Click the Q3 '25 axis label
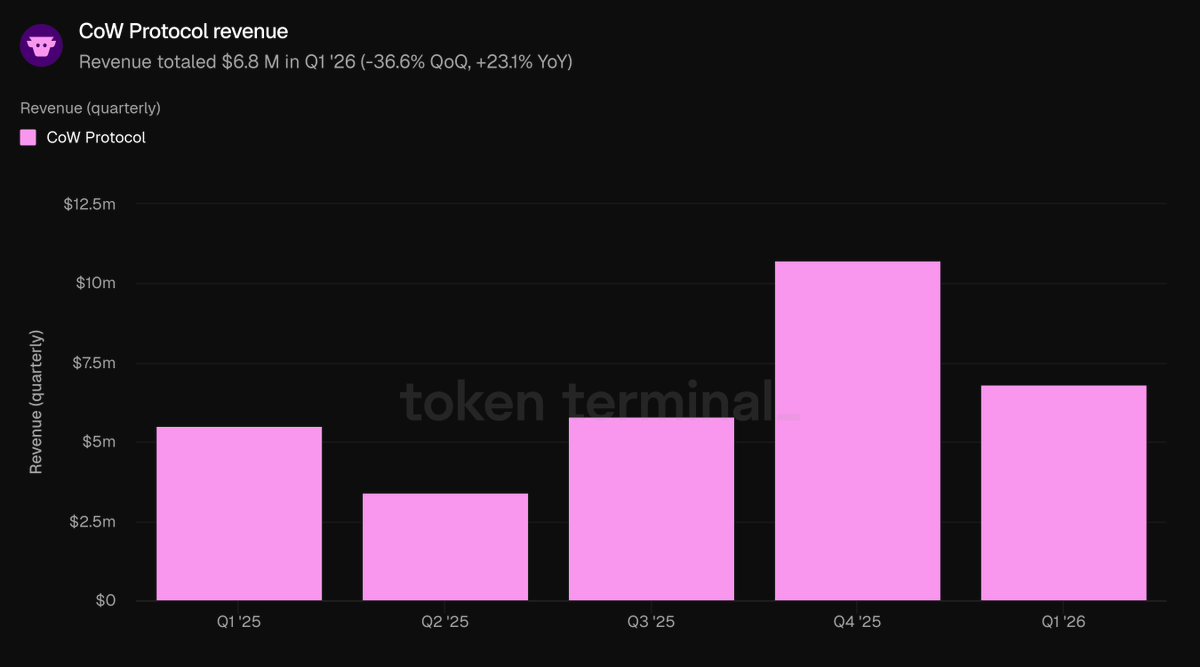The image size is (1200, 667). point(651,622)
